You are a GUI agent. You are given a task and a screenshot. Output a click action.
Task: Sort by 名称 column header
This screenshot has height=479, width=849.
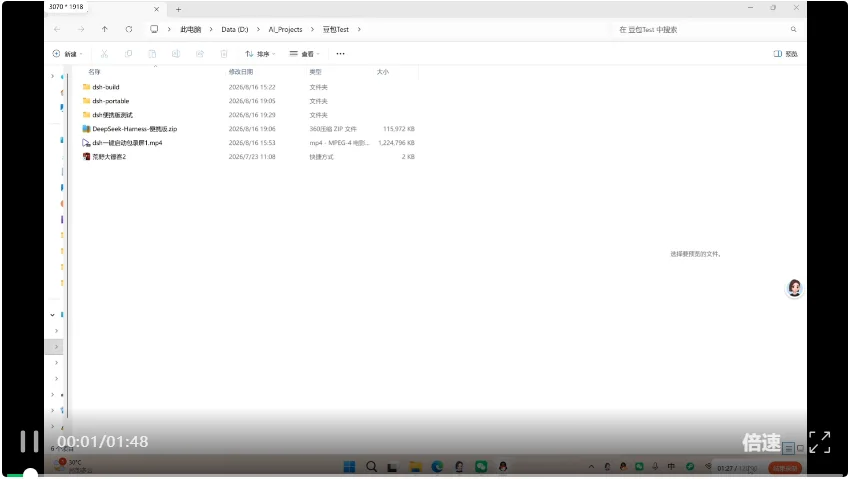tap(94, 71)
